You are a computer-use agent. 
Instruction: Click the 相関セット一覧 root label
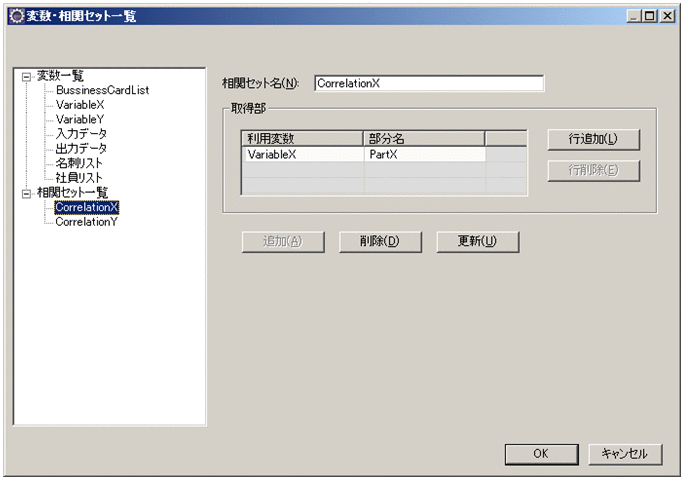[x=72, y=192]
